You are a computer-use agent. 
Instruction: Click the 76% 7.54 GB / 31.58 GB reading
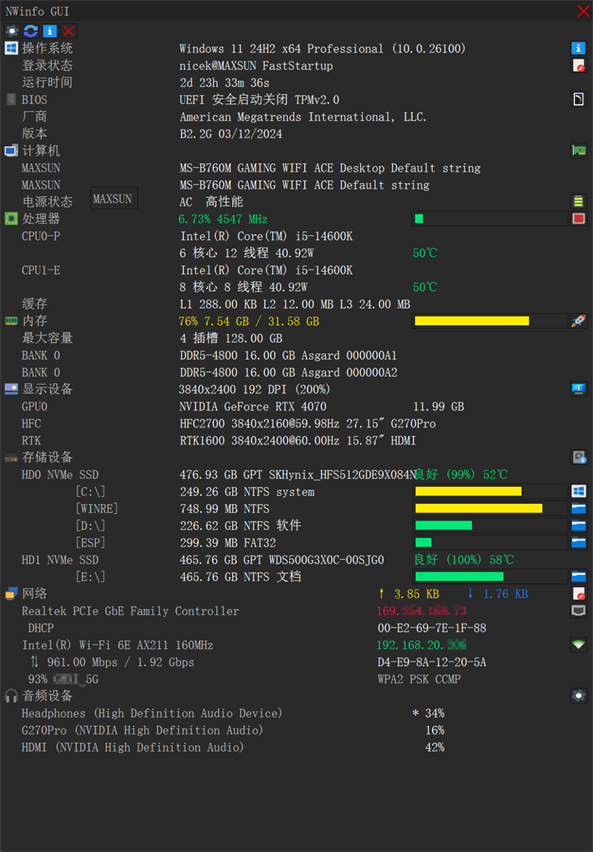pyautogui.click(x=249, y=321)
